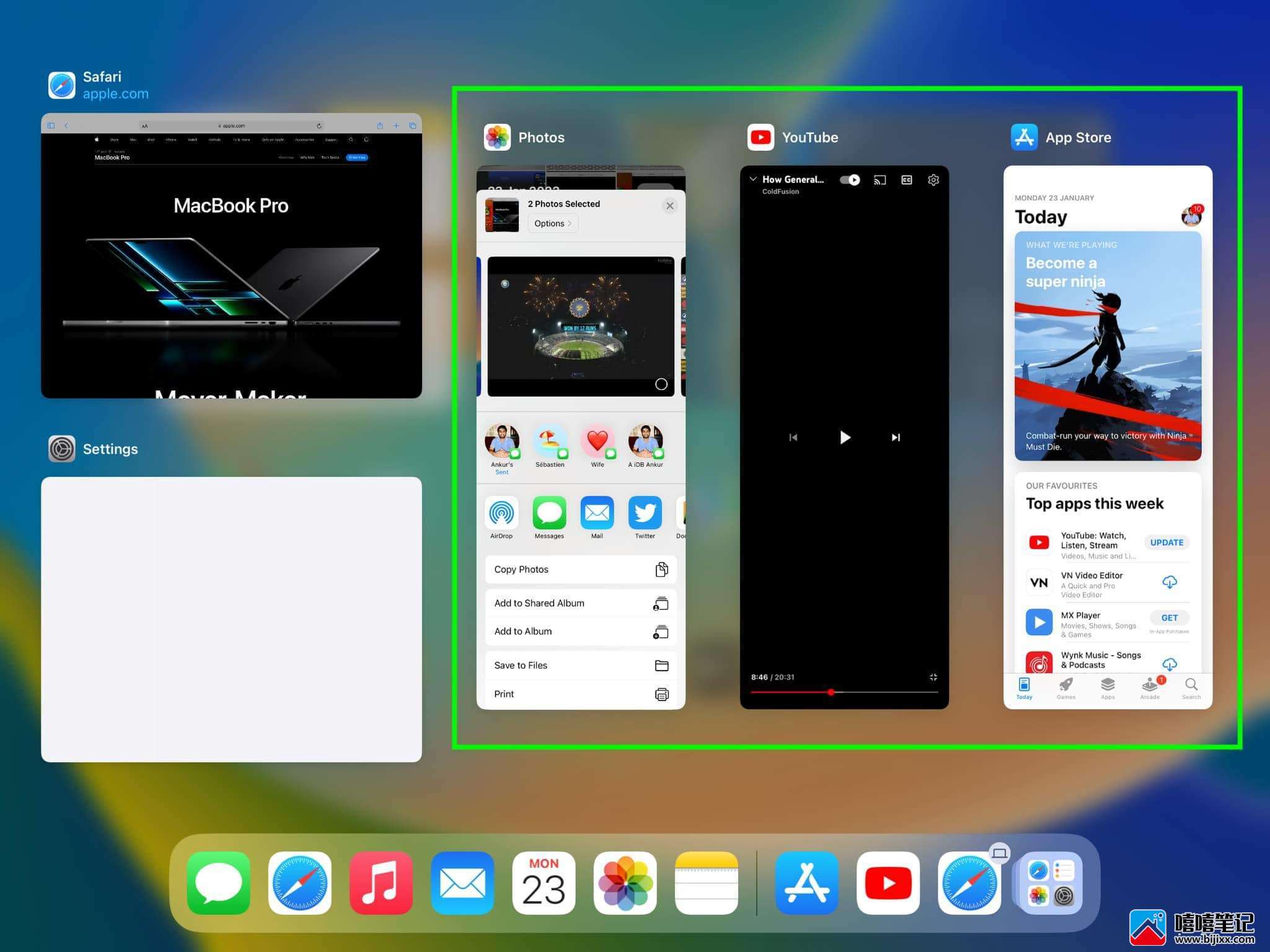This screenshot has height=952, width=1270.
Task: Send to A iDB Ankur contact
Action: [x=645, y=446]
